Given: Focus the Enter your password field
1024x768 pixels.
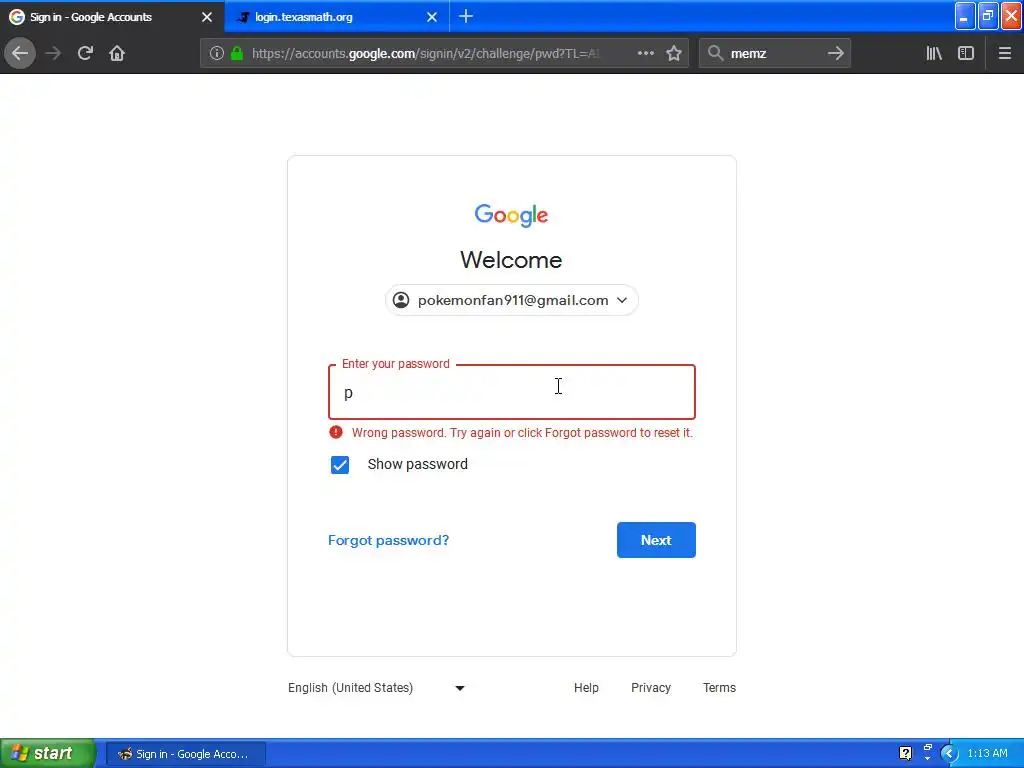Looking at the screenshot, I should click(511, 392).
